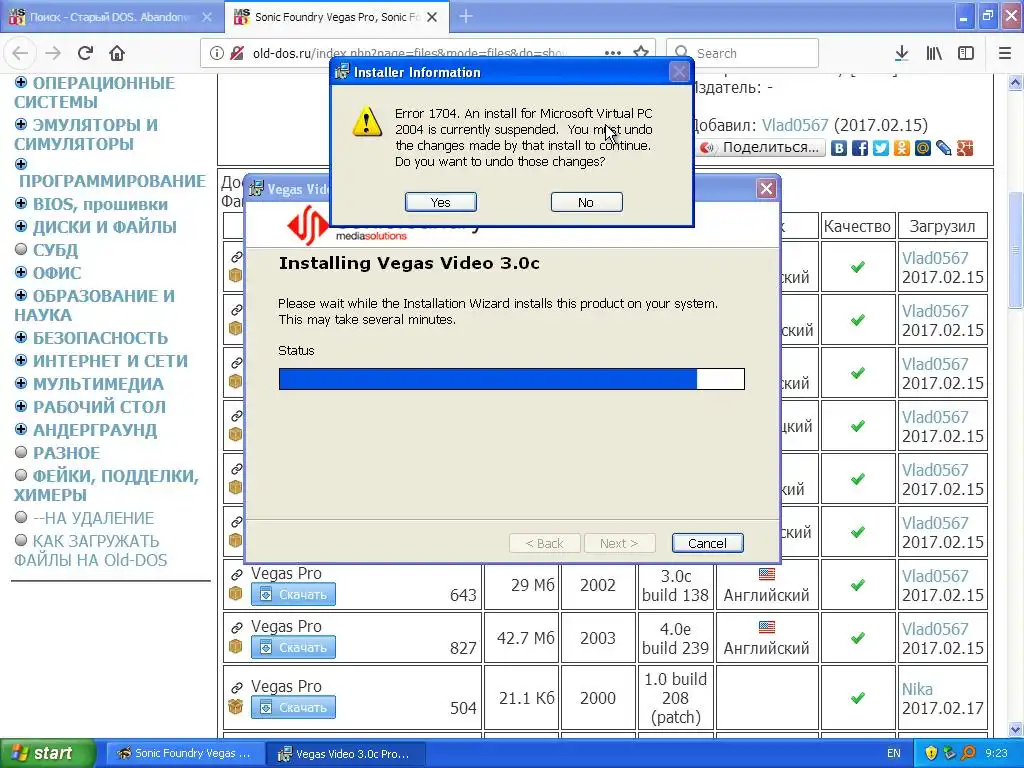
Task: Cancel the Vegas Video installation
Action: [707, 543]
